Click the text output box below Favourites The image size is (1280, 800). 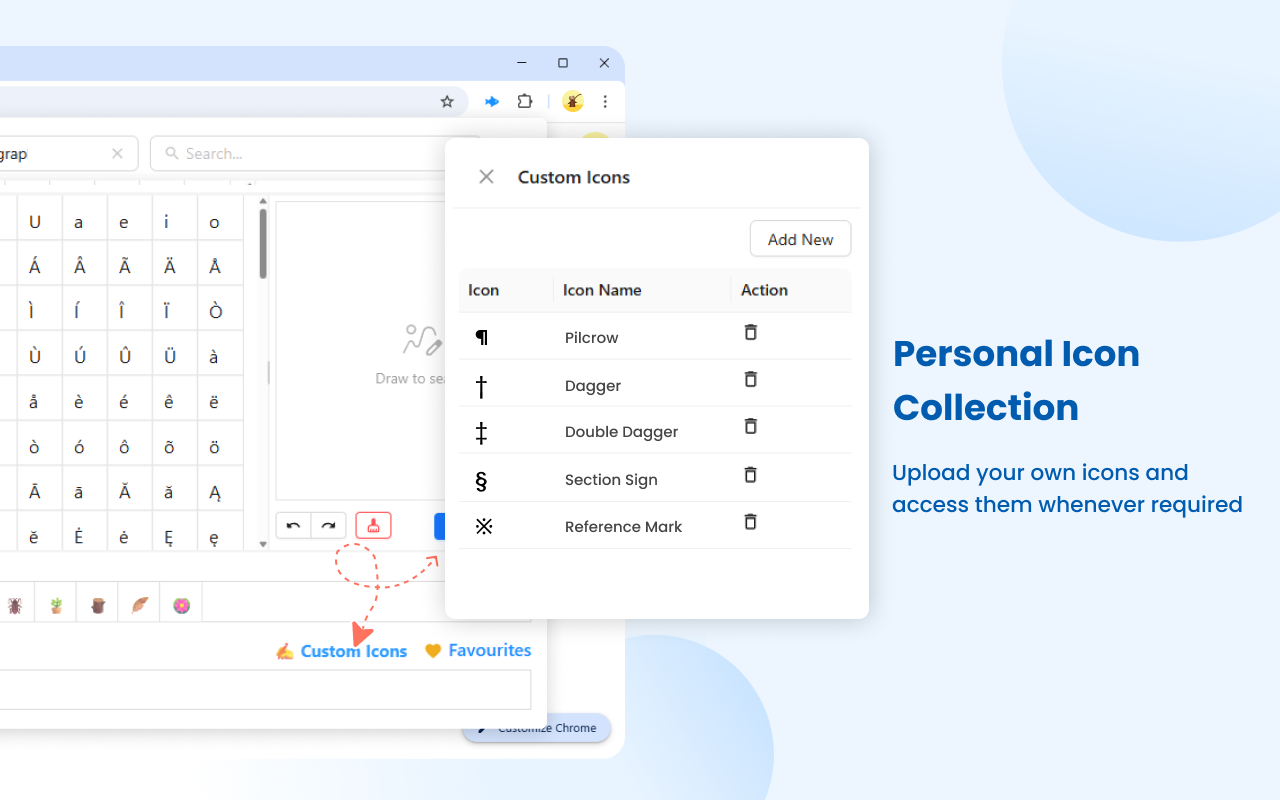pos(265,690)
